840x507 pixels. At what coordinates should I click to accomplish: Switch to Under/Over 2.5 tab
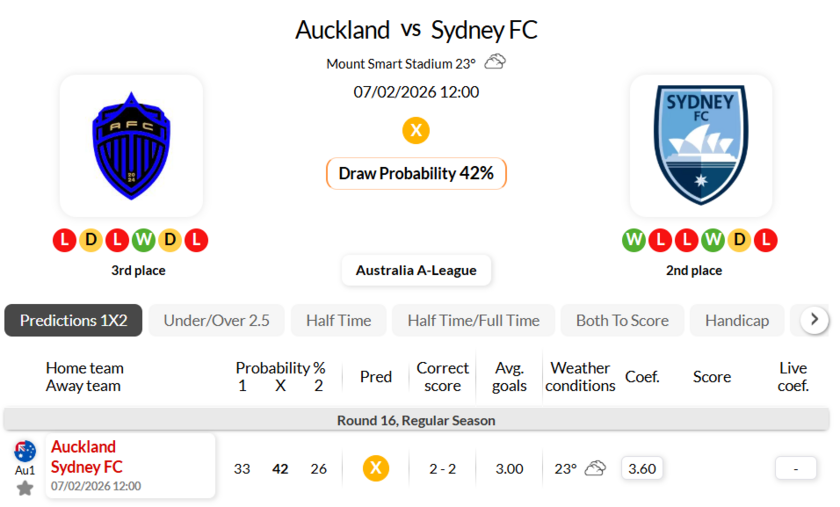[x=217, y=320]
